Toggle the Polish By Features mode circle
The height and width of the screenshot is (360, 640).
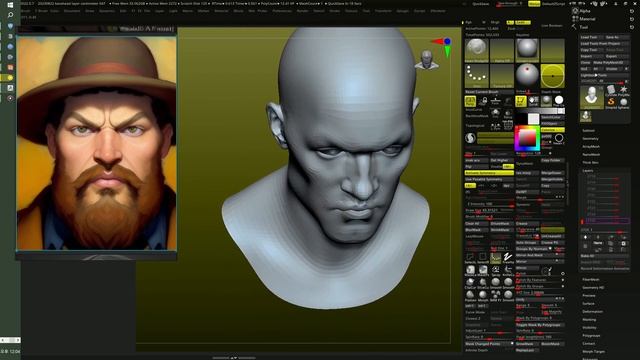coord(563,280)
